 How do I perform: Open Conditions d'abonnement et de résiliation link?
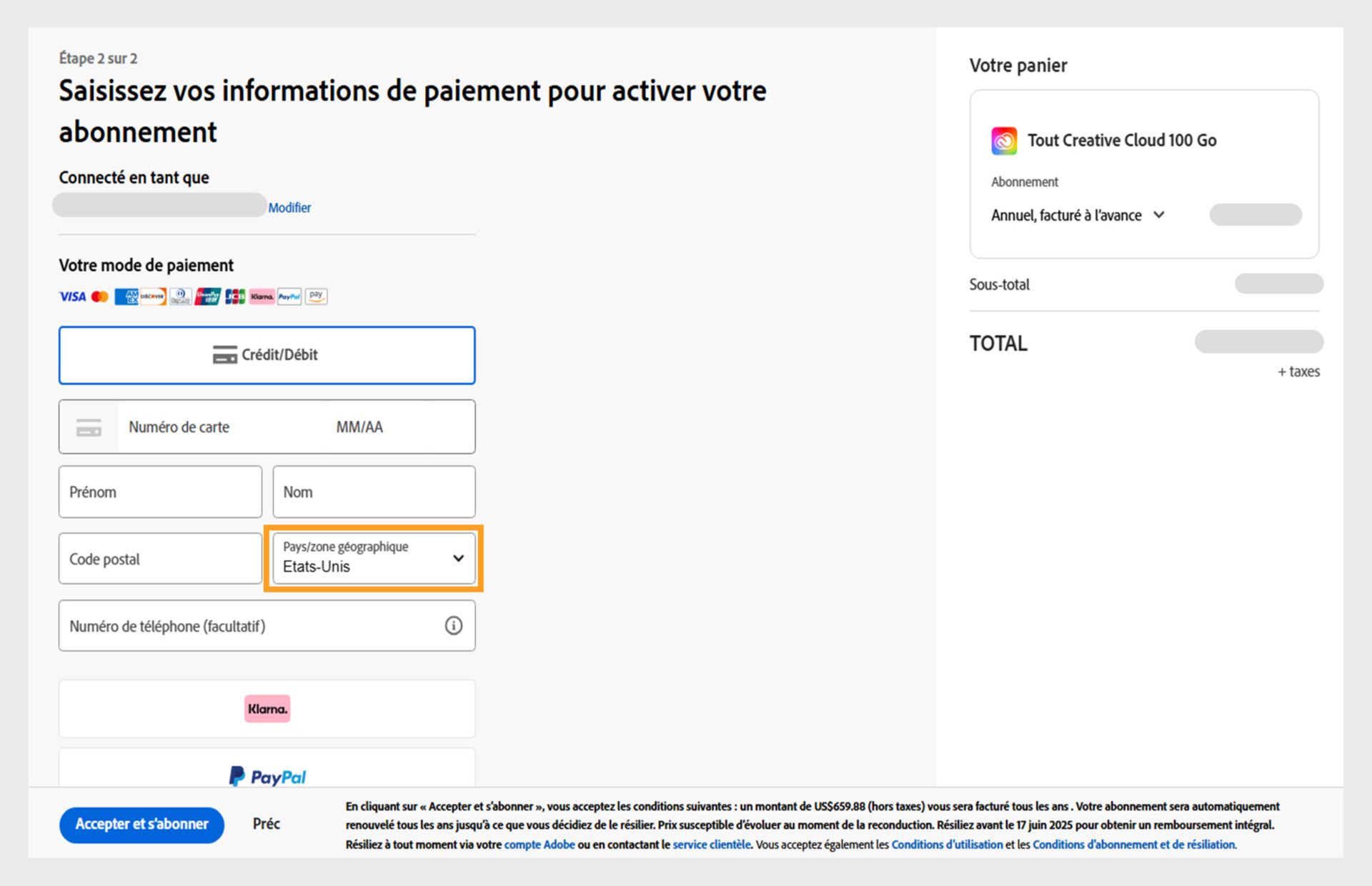pyautogui.click(x=1134, y=845)
